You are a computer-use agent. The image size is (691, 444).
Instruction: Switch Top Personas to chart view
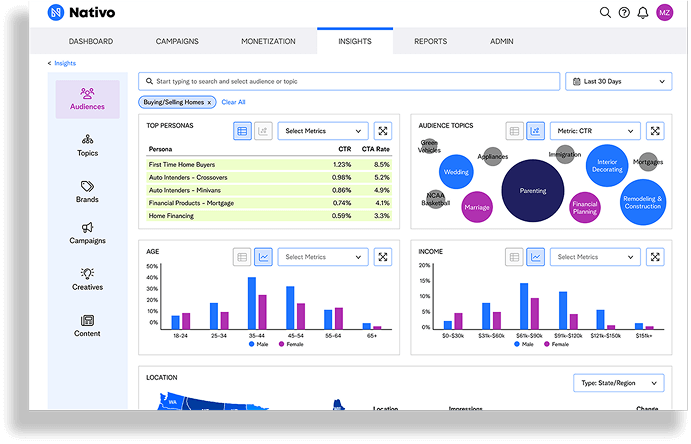[263, 131]
